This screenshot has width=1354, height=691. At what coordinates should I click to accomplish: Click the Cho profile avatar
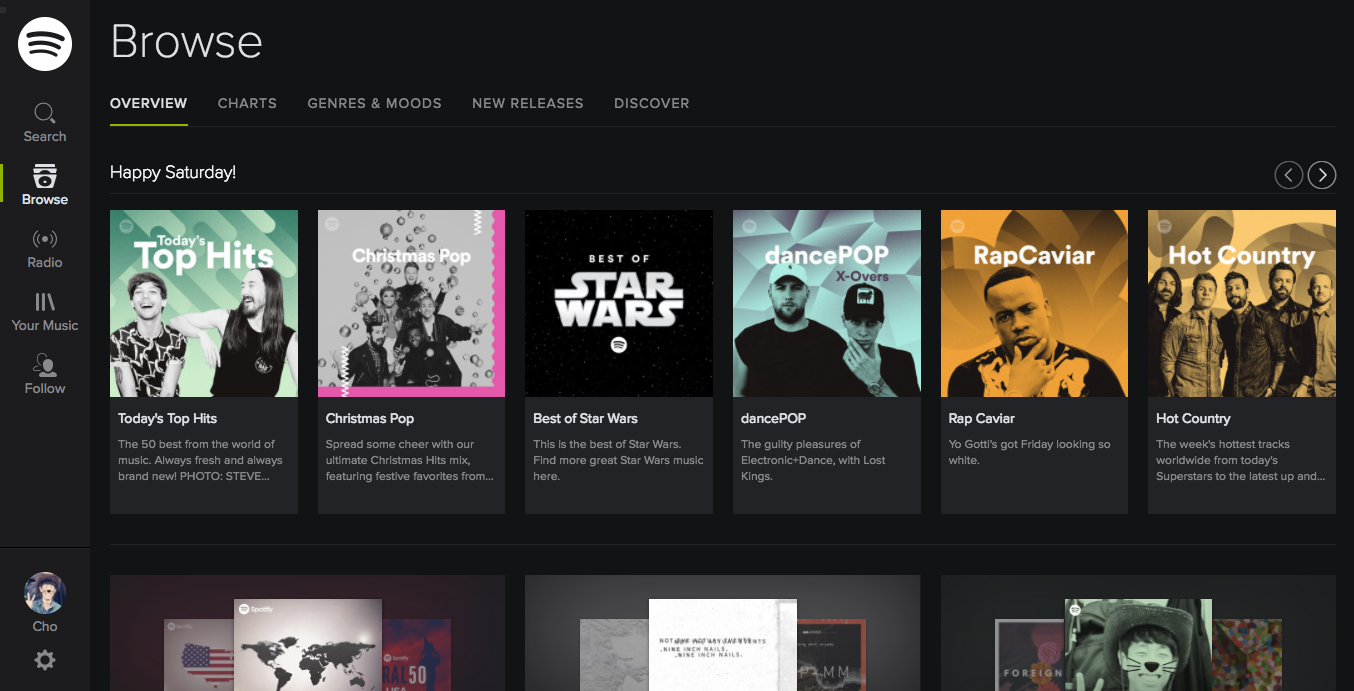[x=45, y=593]
